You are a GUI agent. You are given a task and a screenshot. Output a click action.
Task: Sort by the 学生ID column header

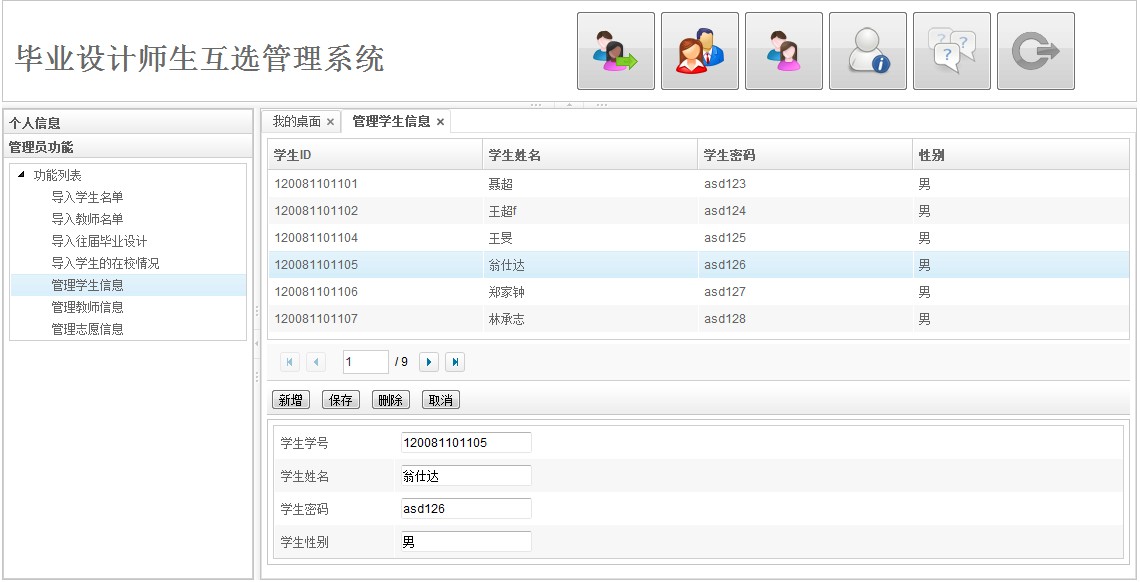(375, 155)
